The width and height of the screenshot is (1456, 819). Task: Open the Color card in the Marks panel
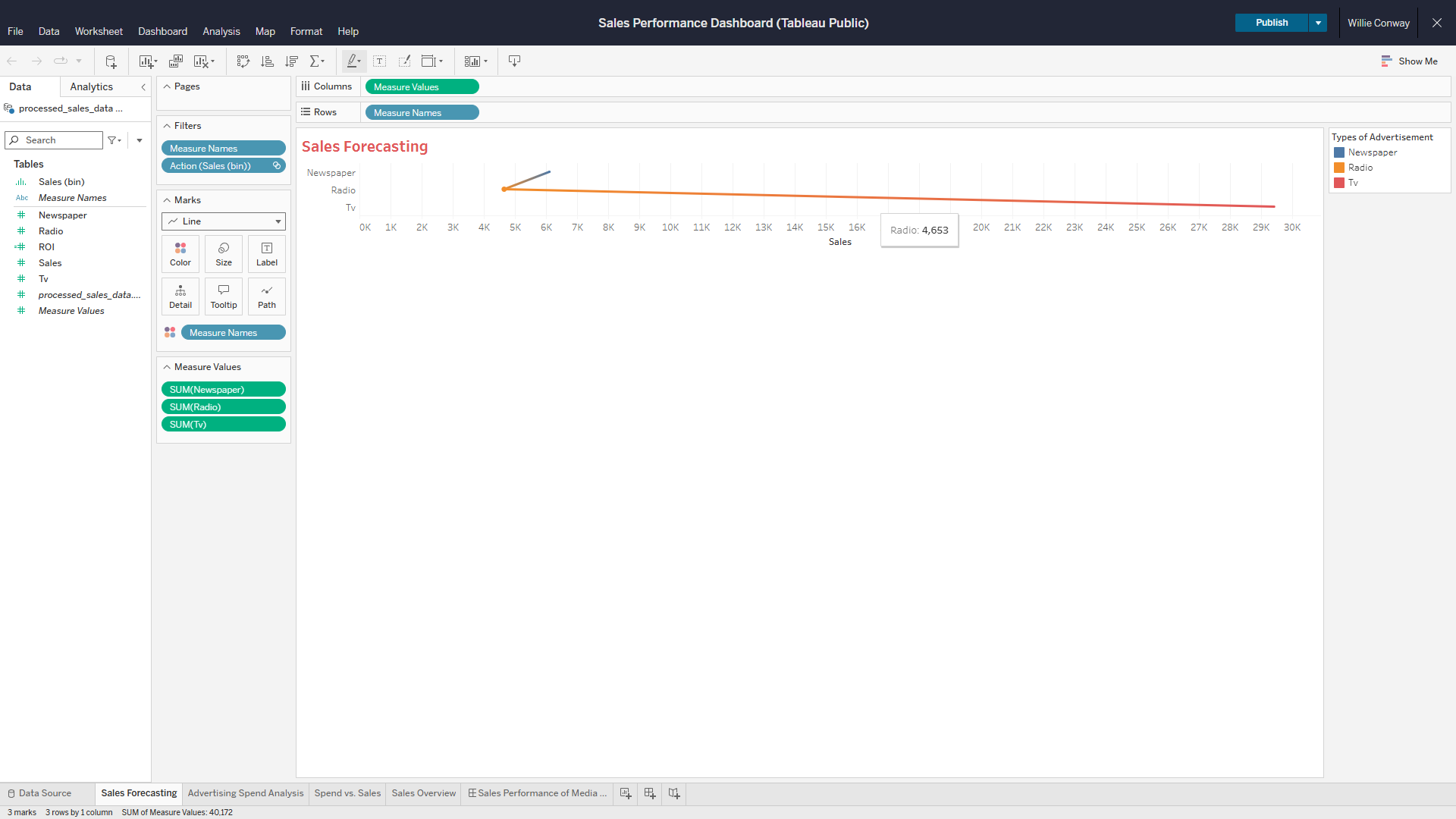pos(180,254)
